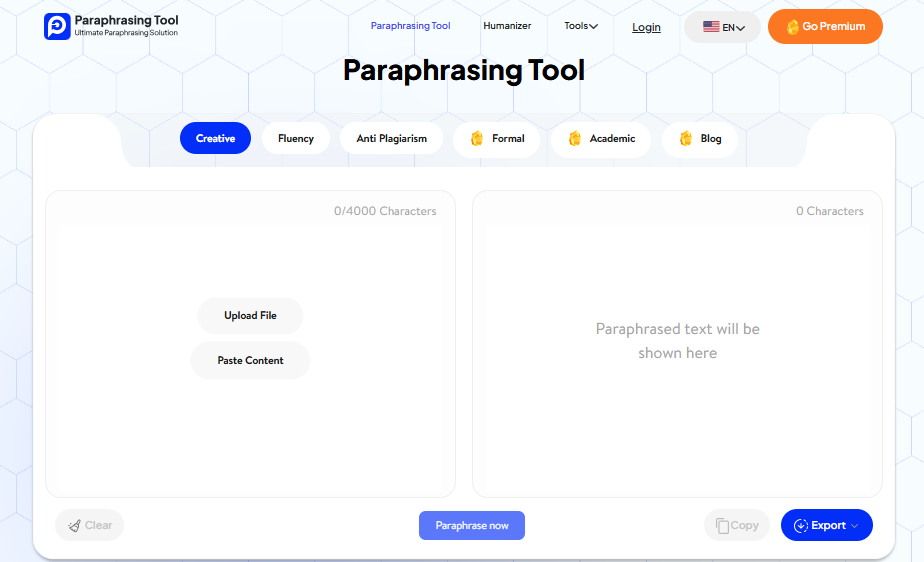924x562 pixels.
Task: Open the EN language selector chevron
Action: pos(741,28)
